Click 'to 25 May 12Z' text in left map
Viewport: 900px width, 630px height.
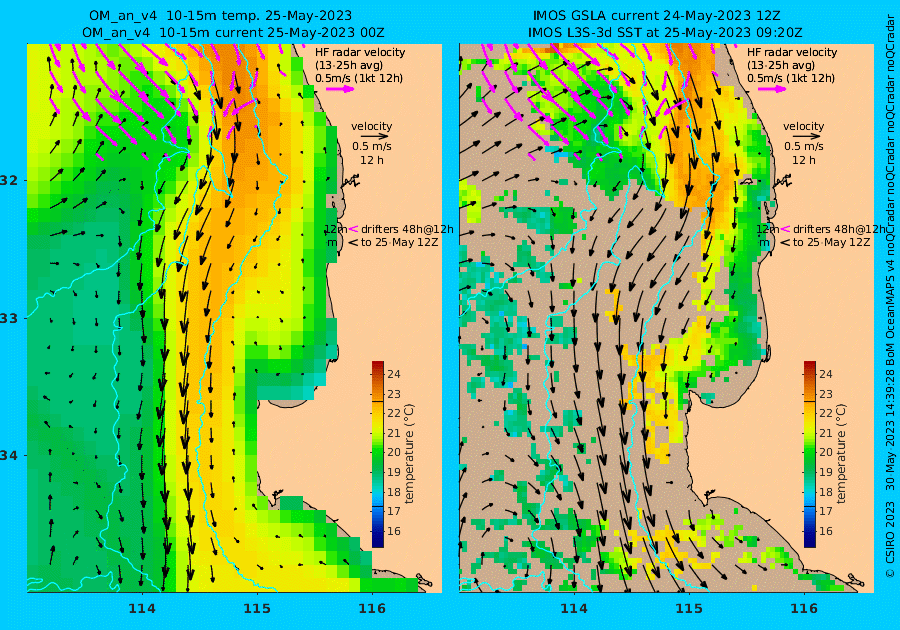(x=399, y=242)
